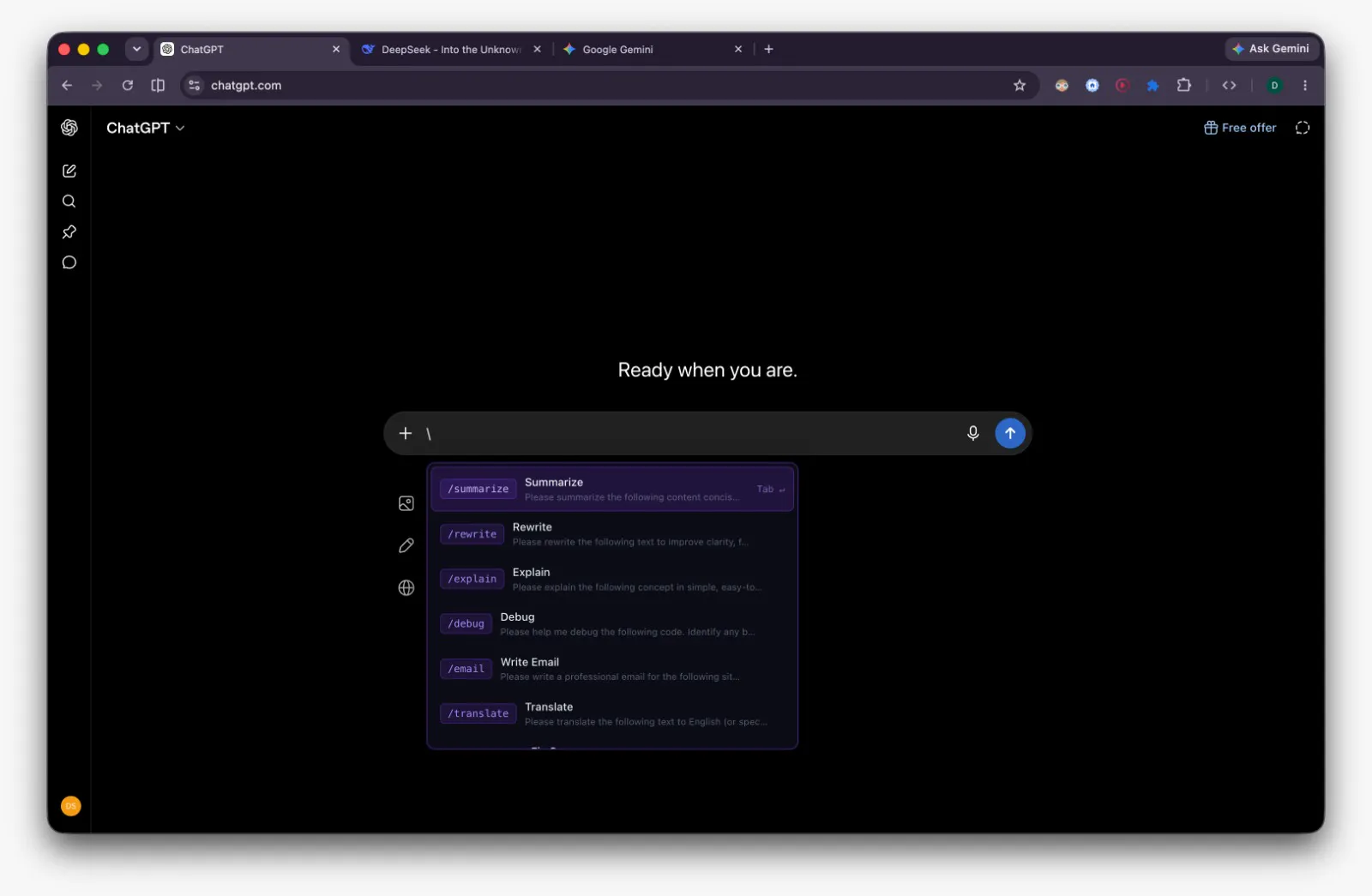Select the /email Write Email command
Screen dimensions: 1372x896
(x=612, y=669)
